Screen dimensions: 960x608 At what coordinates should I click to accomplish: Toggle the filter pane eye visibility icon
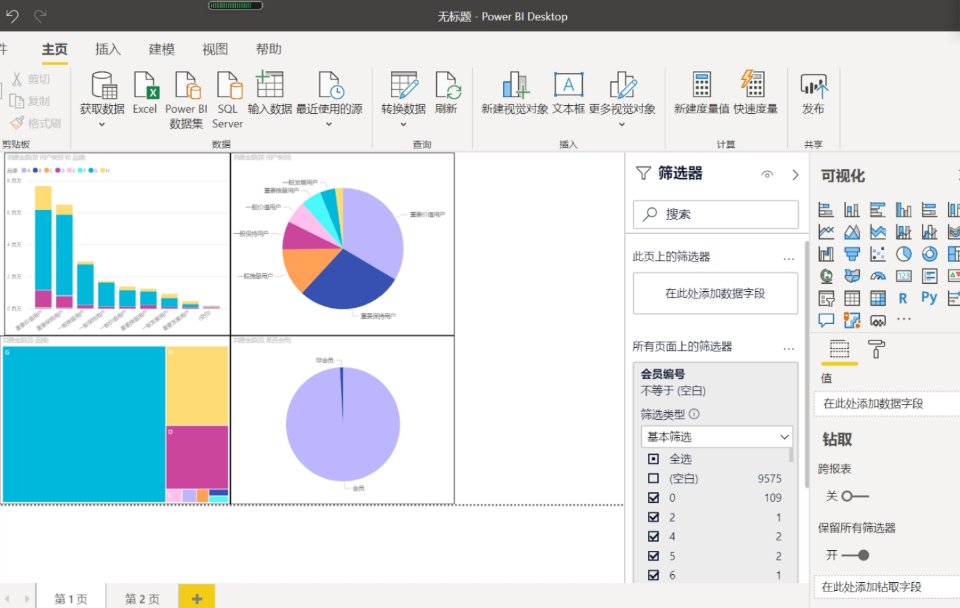click(767, 175)
